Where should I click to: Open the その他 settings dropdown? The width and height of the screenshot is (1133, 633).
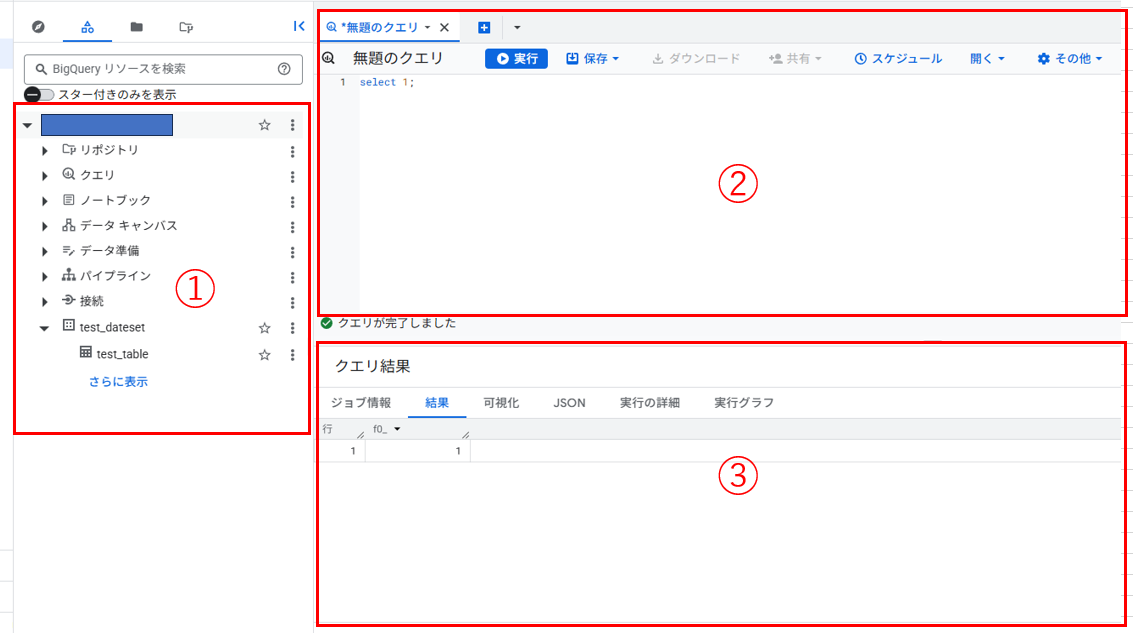[1069, 59]
